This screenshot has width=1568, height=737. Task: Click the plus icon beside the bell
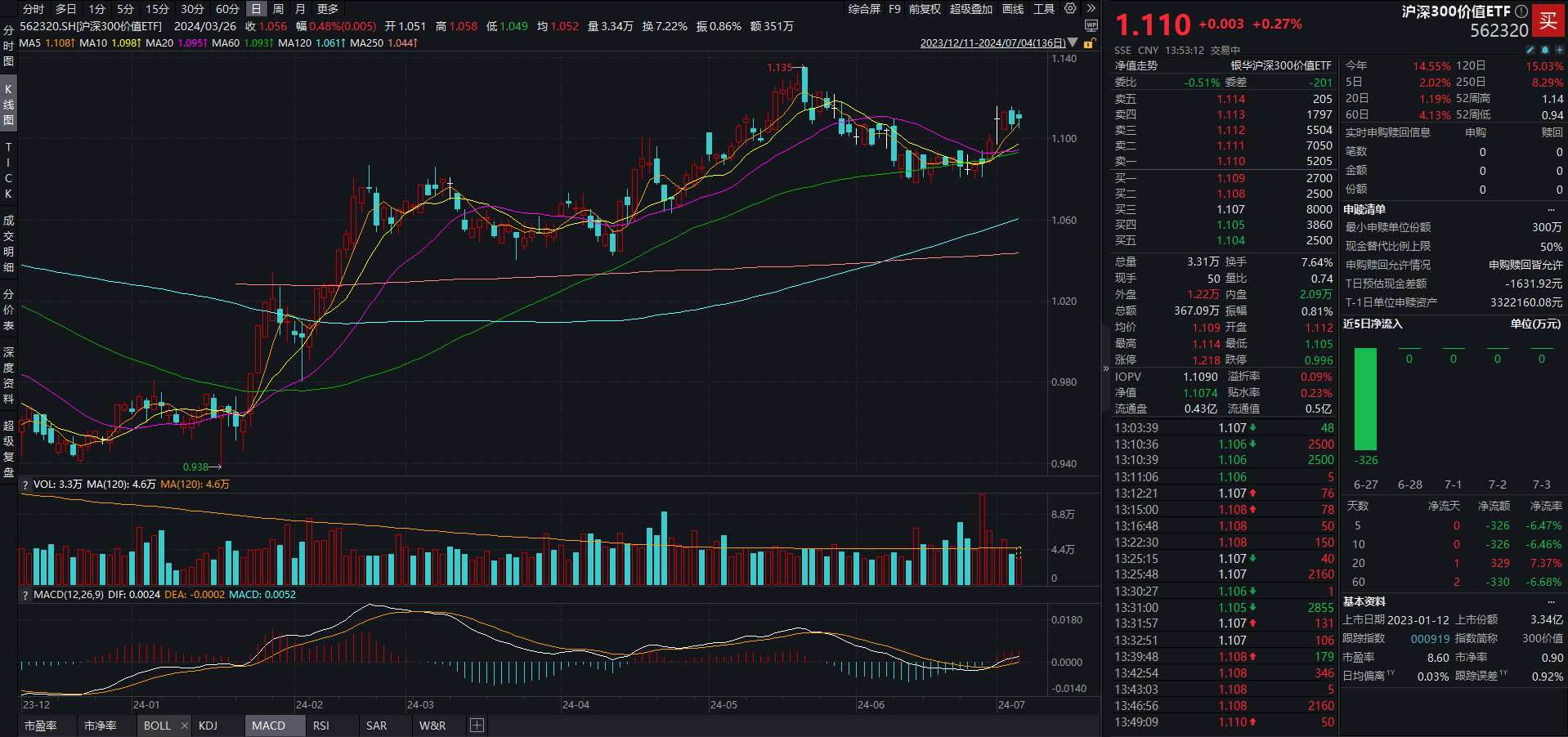(x=1559, y=50)
